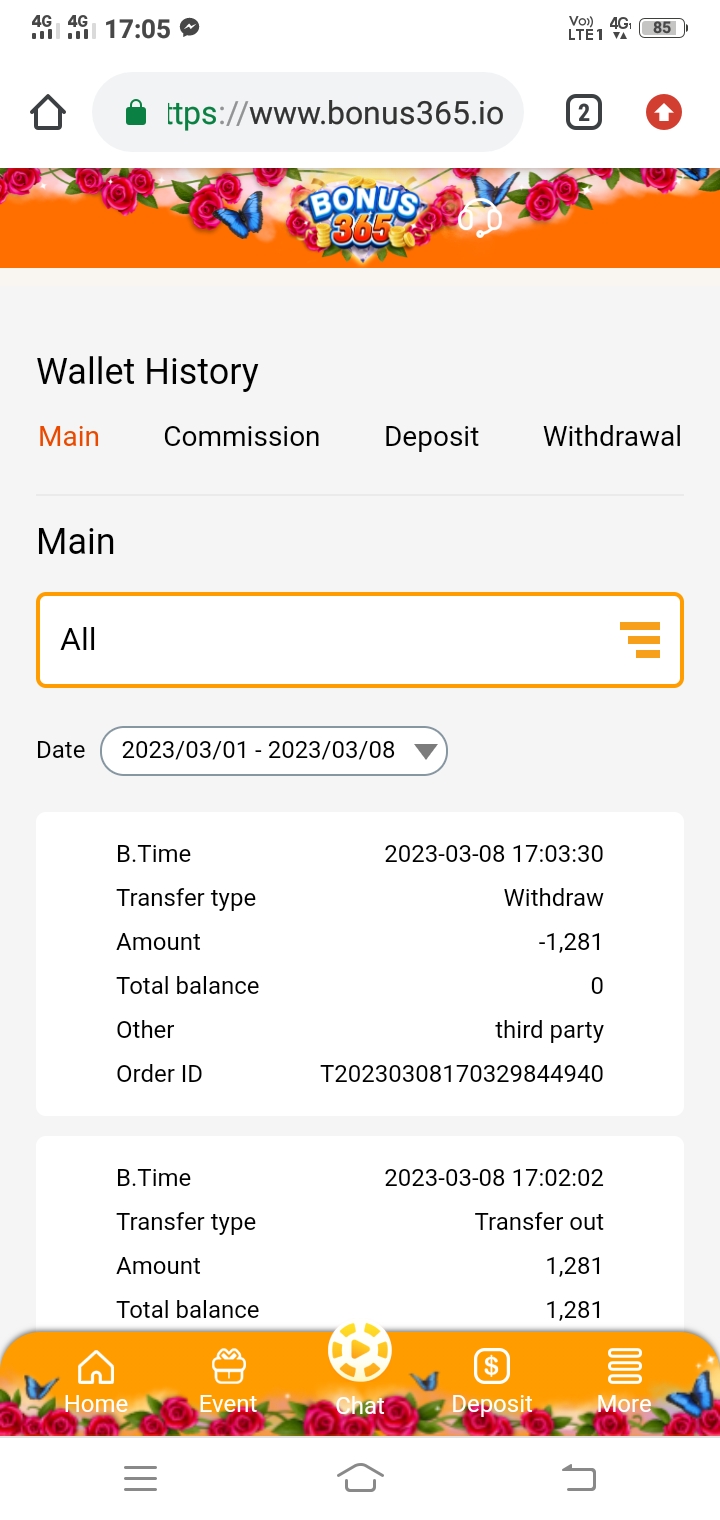Screen dimensions: 720x1520
Task: Go to Home in bottom navigation
Action: click(x=96, y=1381)
